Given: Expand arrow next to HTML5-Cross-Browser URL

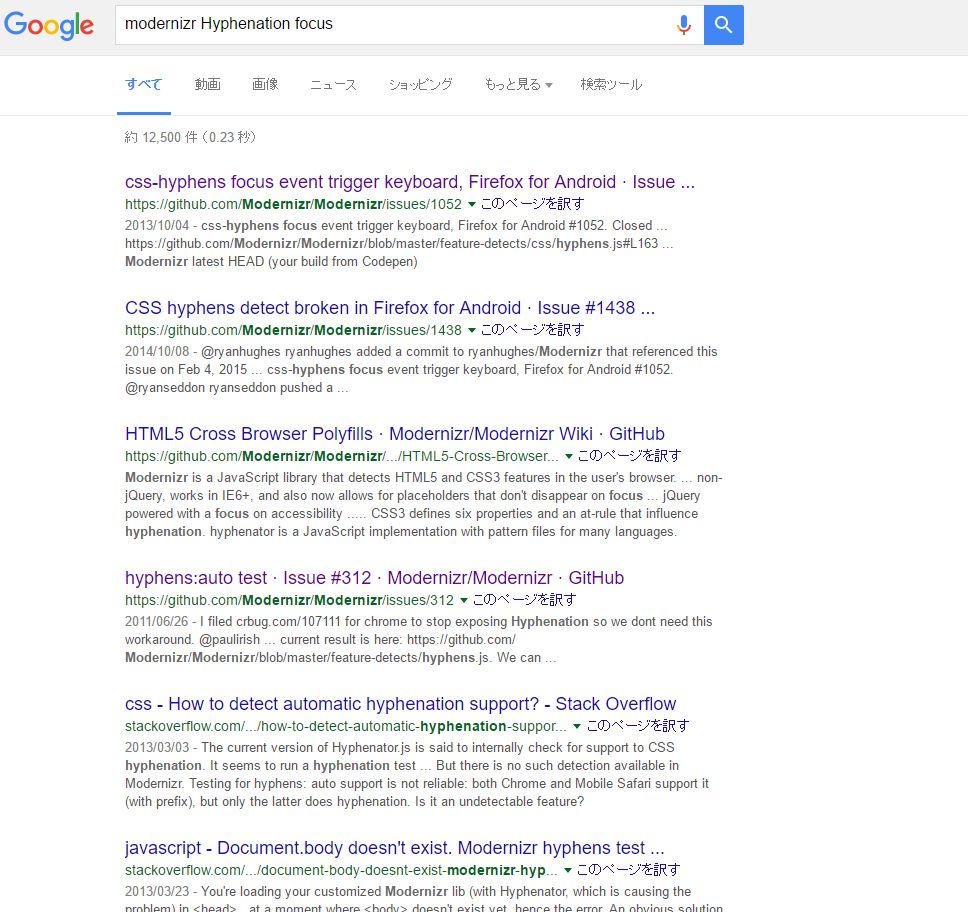Looking at the screenshot, I should [x=569, y=456].
